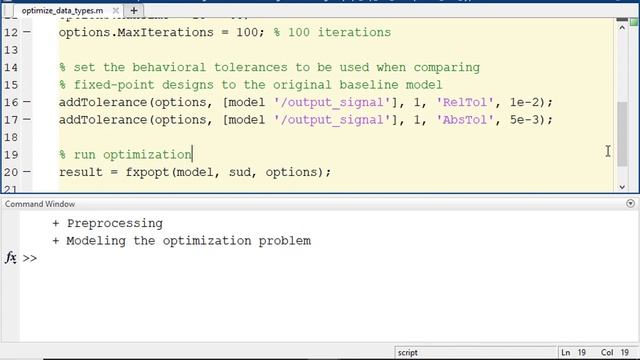This screenshot has width=640, height=360.
Task: Click 'result = fxpopt(model, sud, options);' line
Action: [x=195, y=172]
